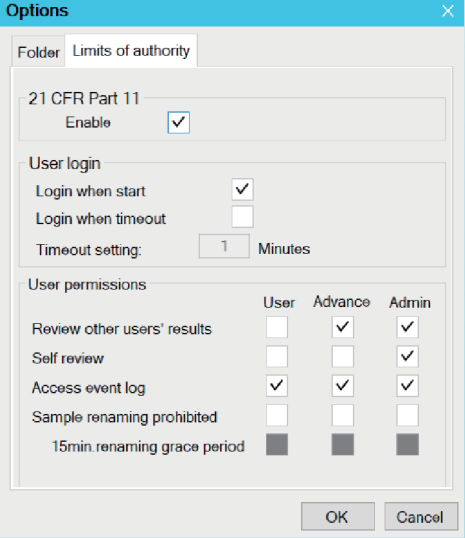Uncheck the 21 CFR Part 11 Enable checkbox
This screenshot has width=465, height=538.
click(x=178, y=122)
